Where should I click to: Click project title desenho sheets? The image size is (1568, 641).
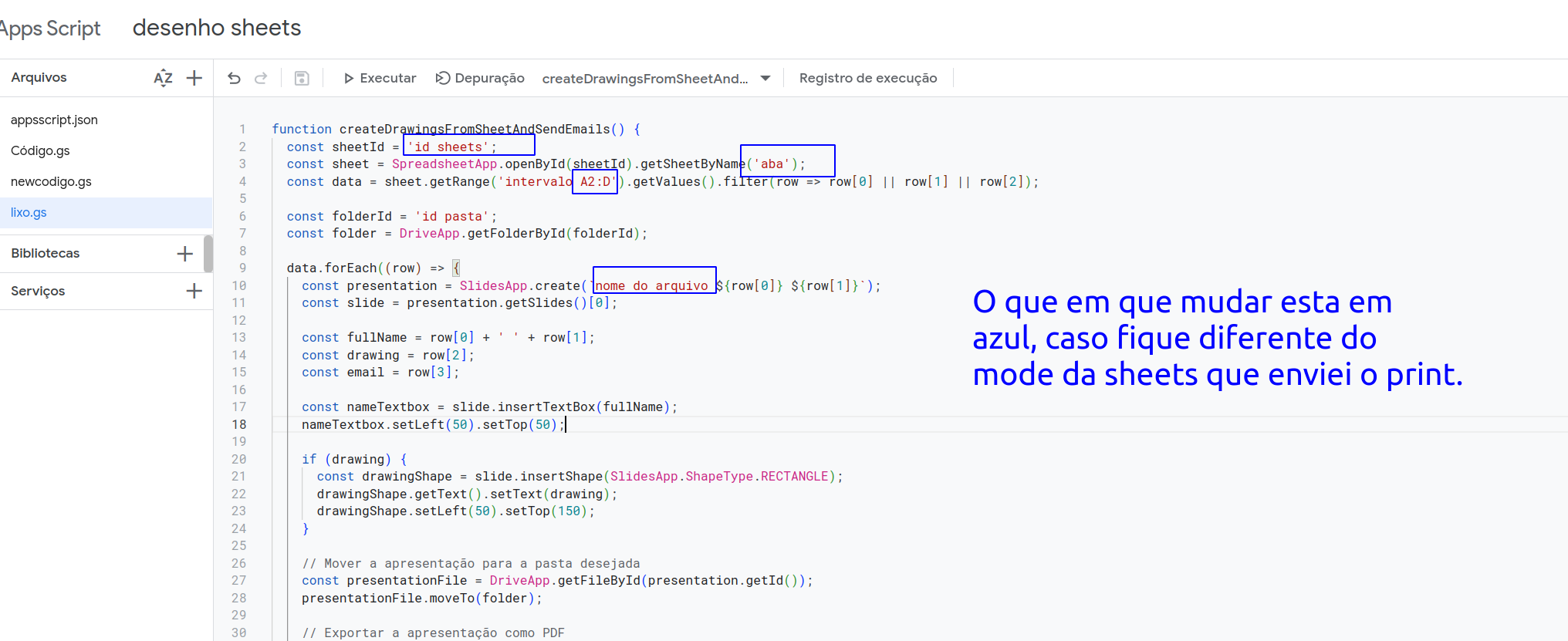click(x=217, y=28)
